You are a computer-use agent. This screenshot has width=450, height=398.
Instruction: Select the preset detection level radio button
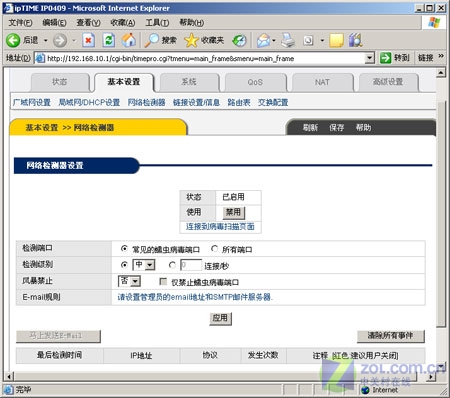[x=124, y=265]
